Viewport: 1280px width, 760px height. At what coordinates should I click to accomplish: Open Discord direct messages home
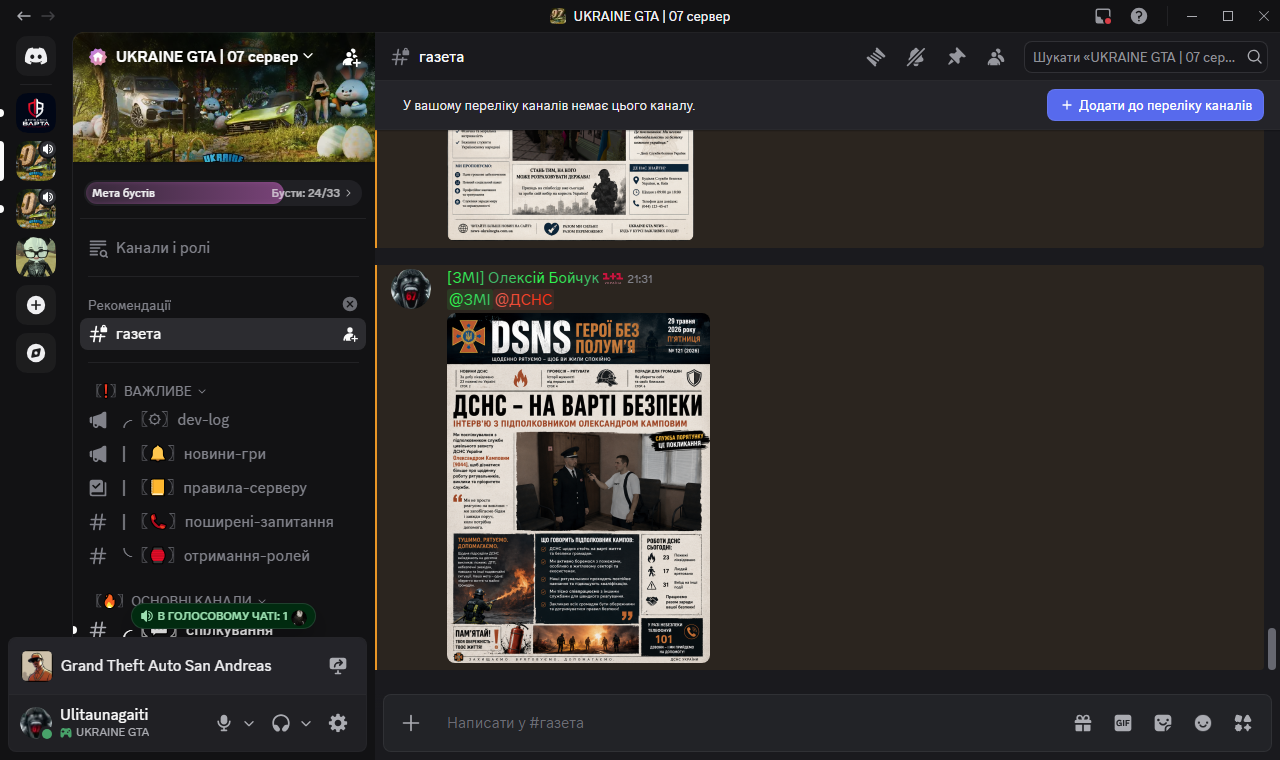(x=36, y=57)
